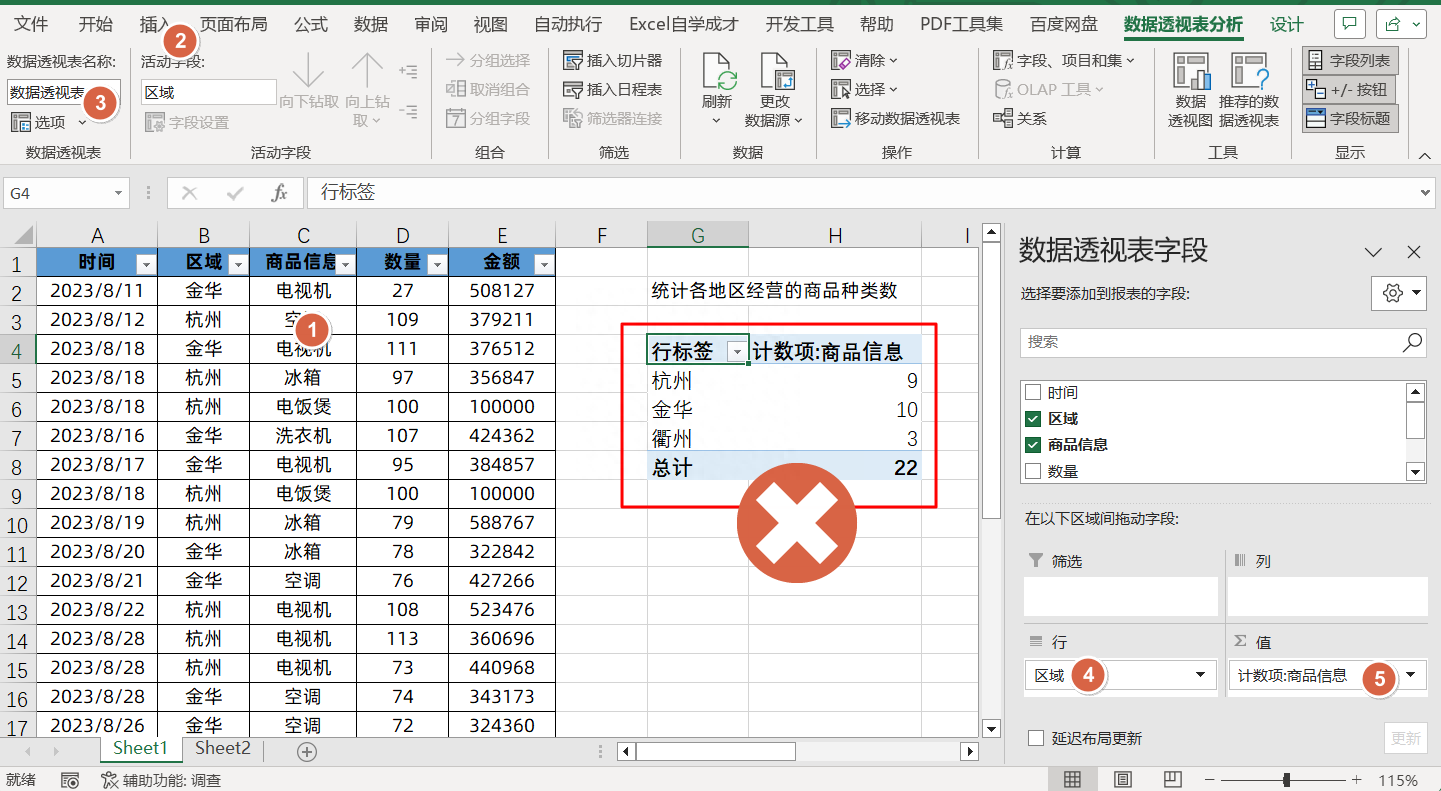Open the 文件 menu
The height and width of the screenshot is (791, 1441).
point(31,24)
